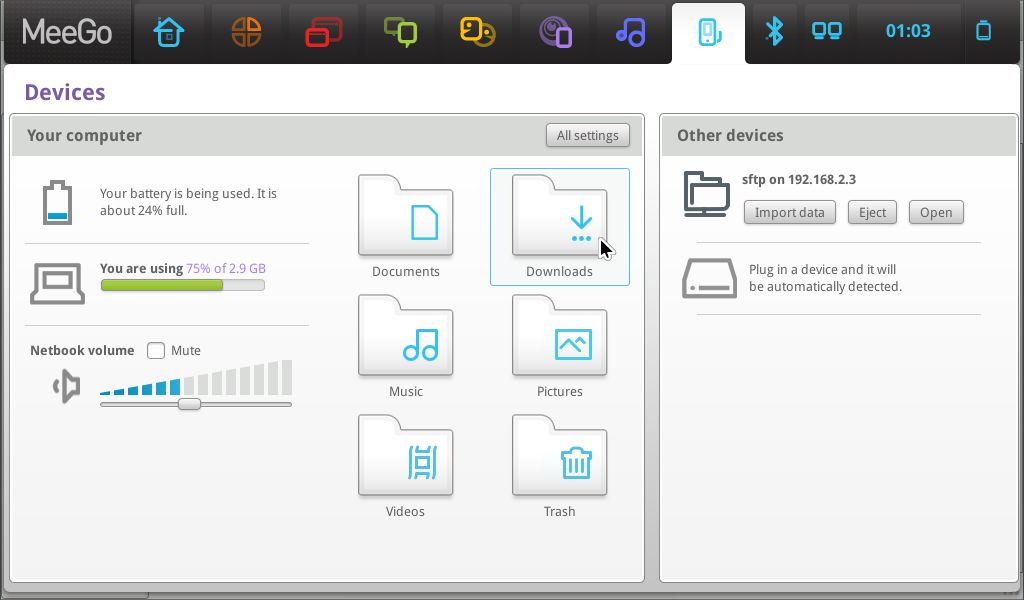
Task: Open the Downloads folder
Action: click(x=560, y=227)
